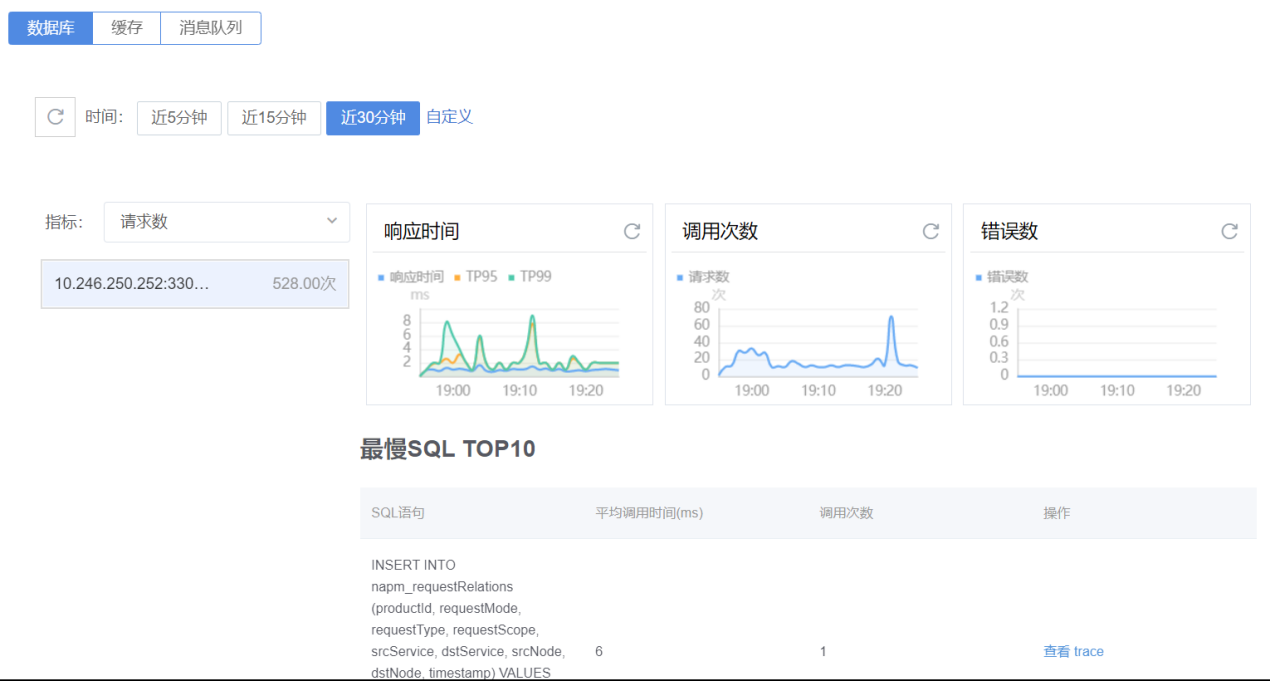Select the 近15分钟 time range
This screenshot has height=681, width=1270.
click(x=274, y=118)
